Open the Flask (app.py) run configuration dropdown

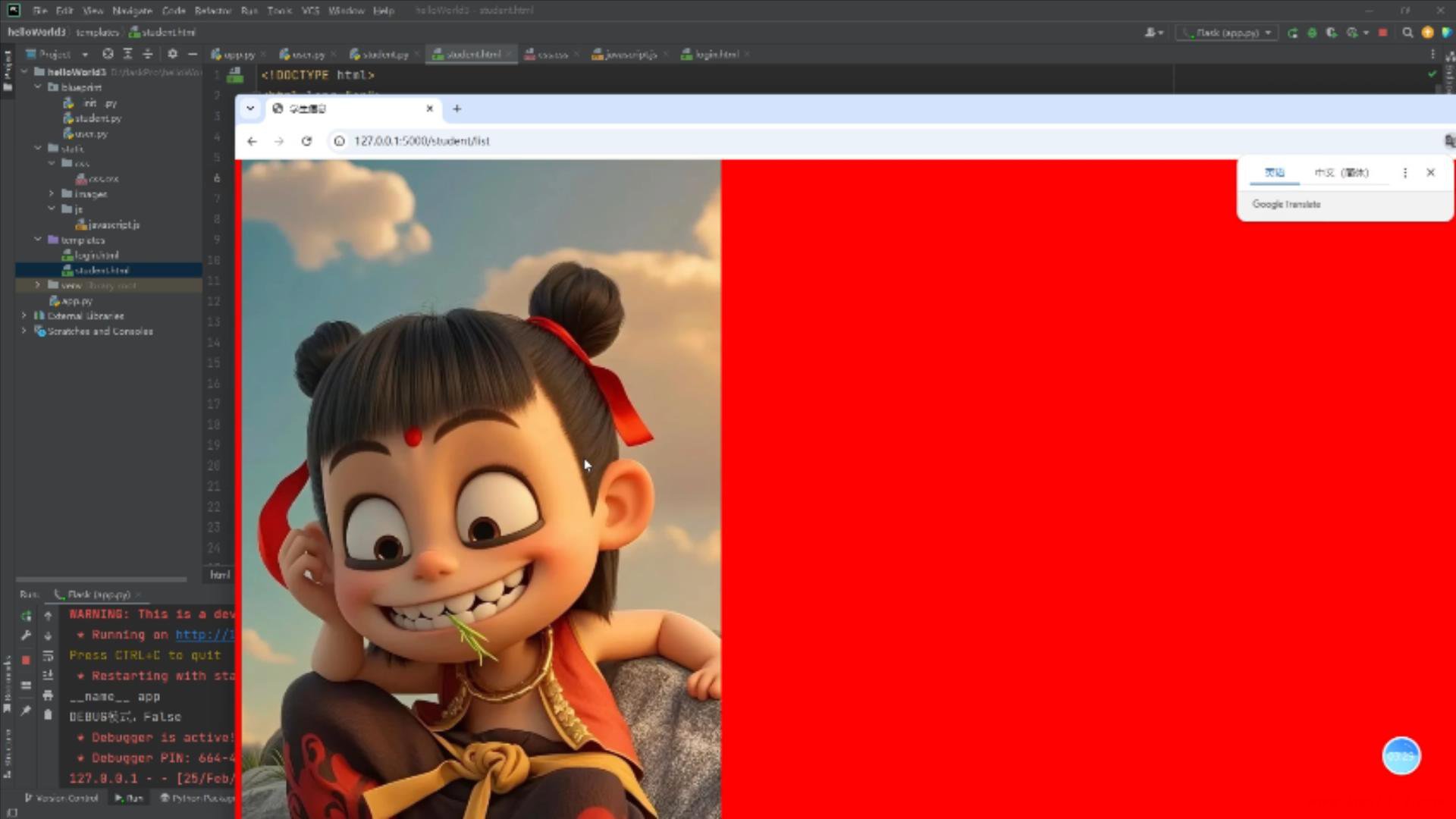[x=1227, y=33]
